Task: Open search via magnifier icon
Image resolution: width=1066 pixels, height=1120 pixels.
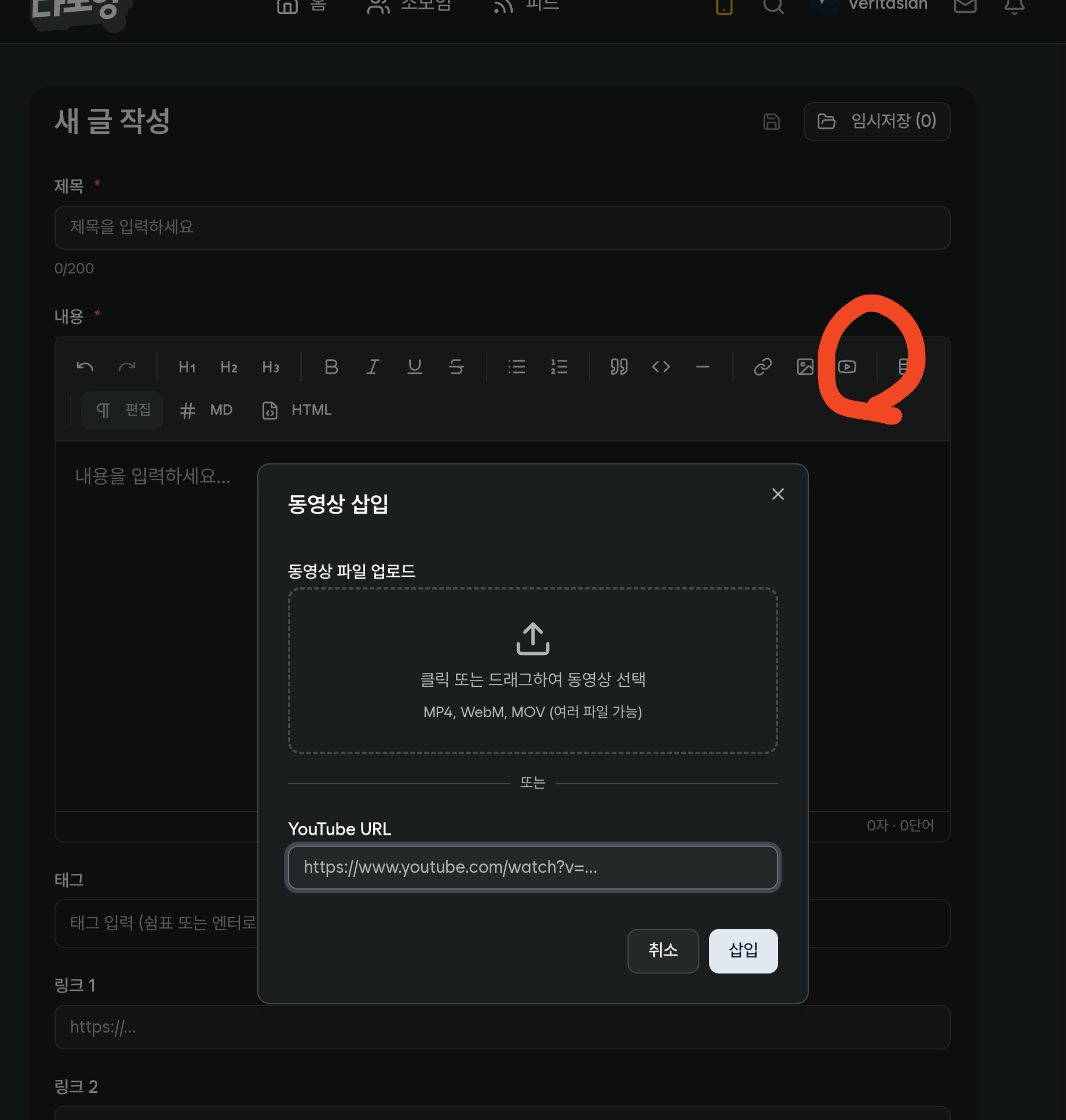Action: (773, 6)
